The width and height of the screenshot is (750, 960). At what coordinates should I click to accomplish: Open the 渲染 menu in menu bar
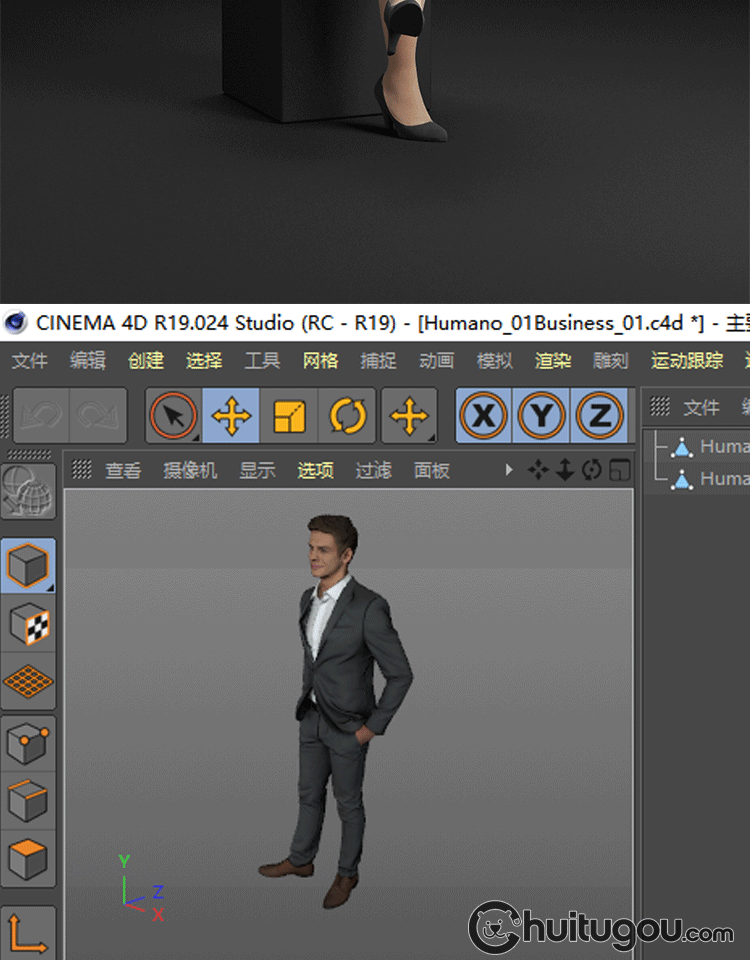point(553,361)
